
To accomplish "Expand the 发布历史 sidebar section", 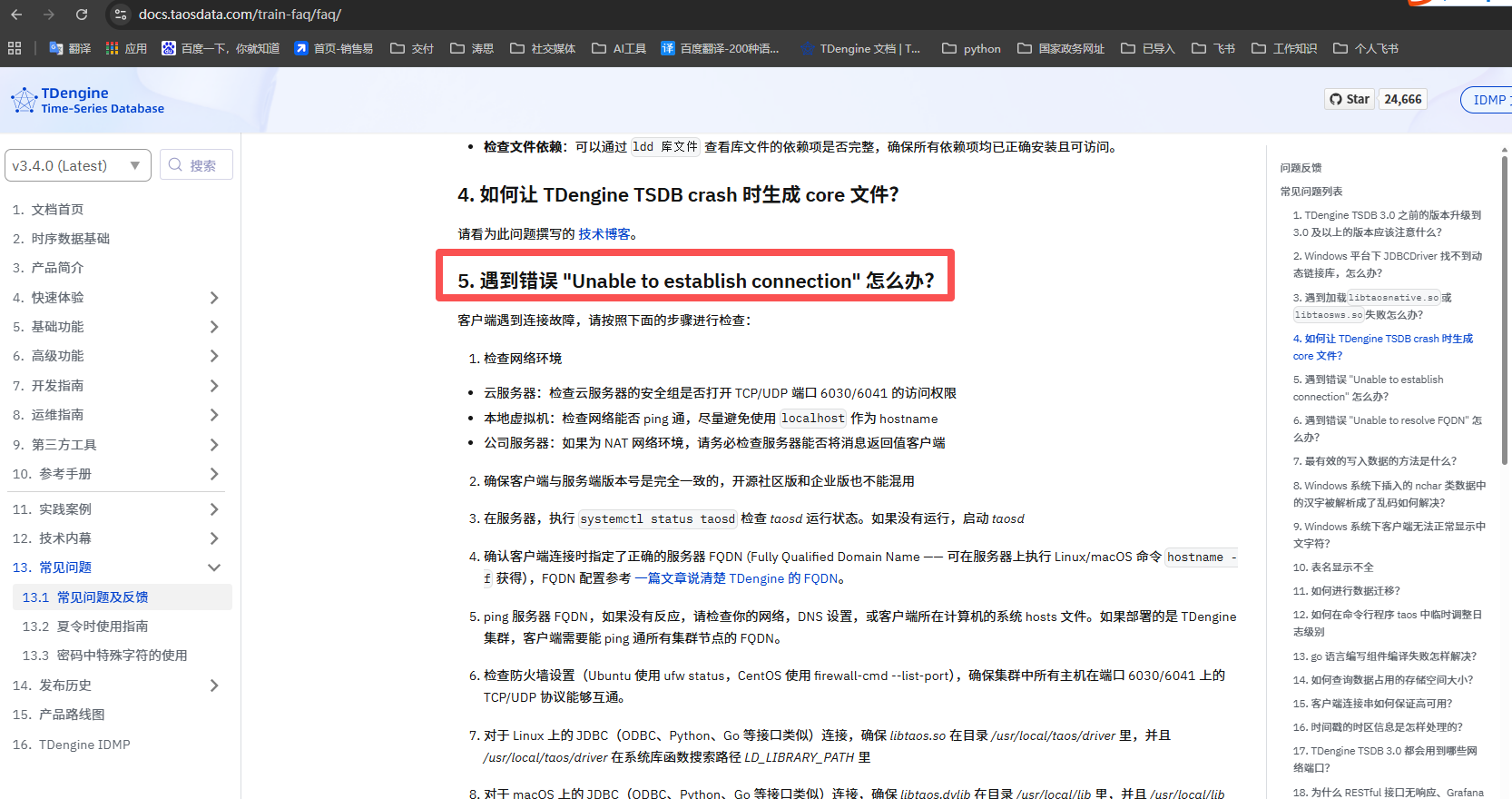I will point(214,686).
